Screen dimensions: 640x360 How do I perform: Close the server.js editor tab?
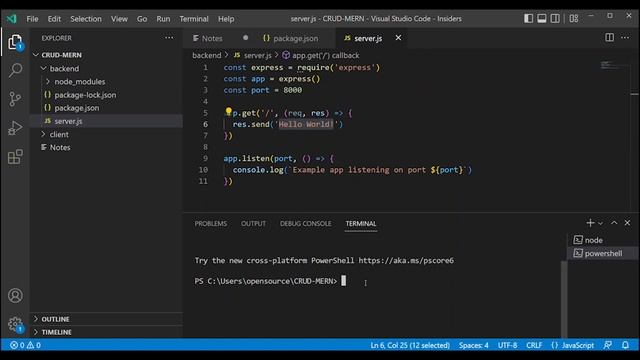(398, 38)
